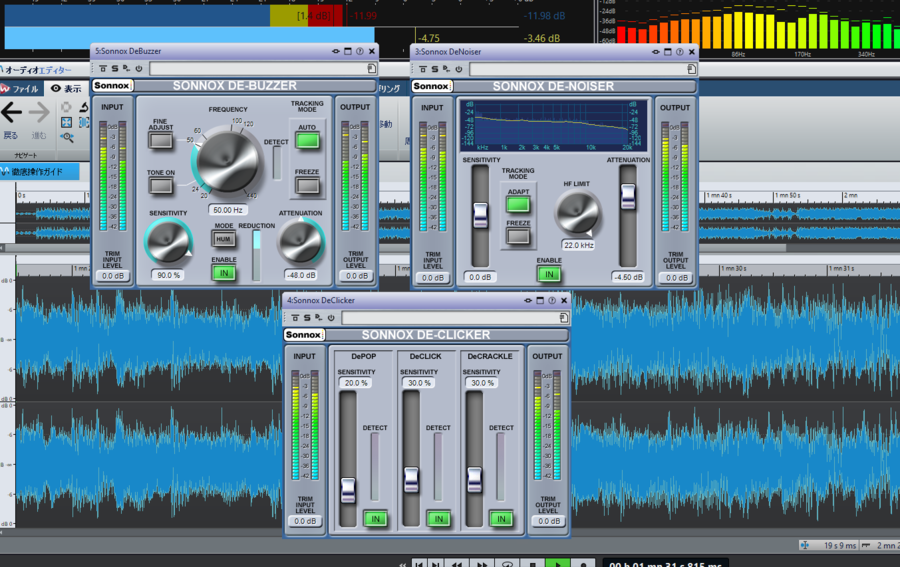Select the オーディオエディター tab

pyautogui.click(x=36, y=70)
